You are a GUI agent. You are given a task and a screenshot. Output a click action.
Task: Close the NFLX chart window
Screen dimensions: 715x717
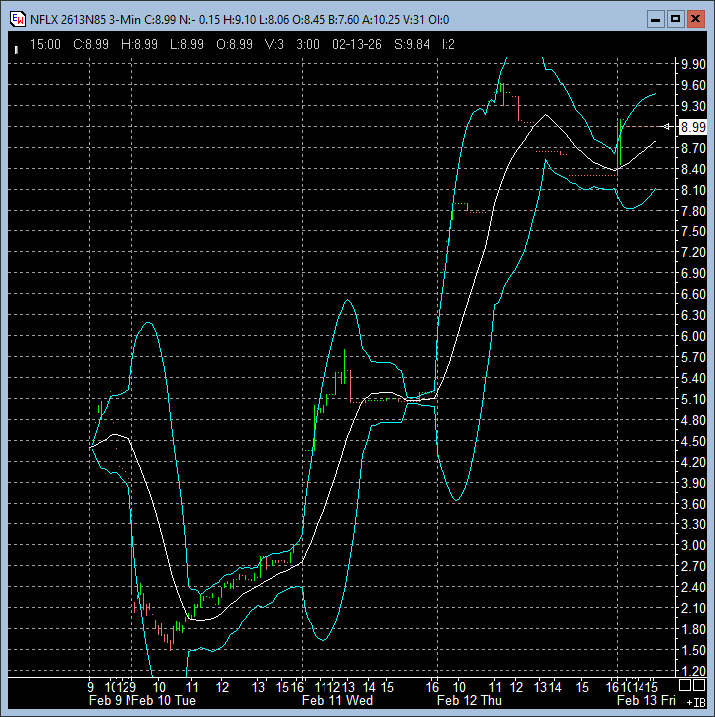[695, 19]
